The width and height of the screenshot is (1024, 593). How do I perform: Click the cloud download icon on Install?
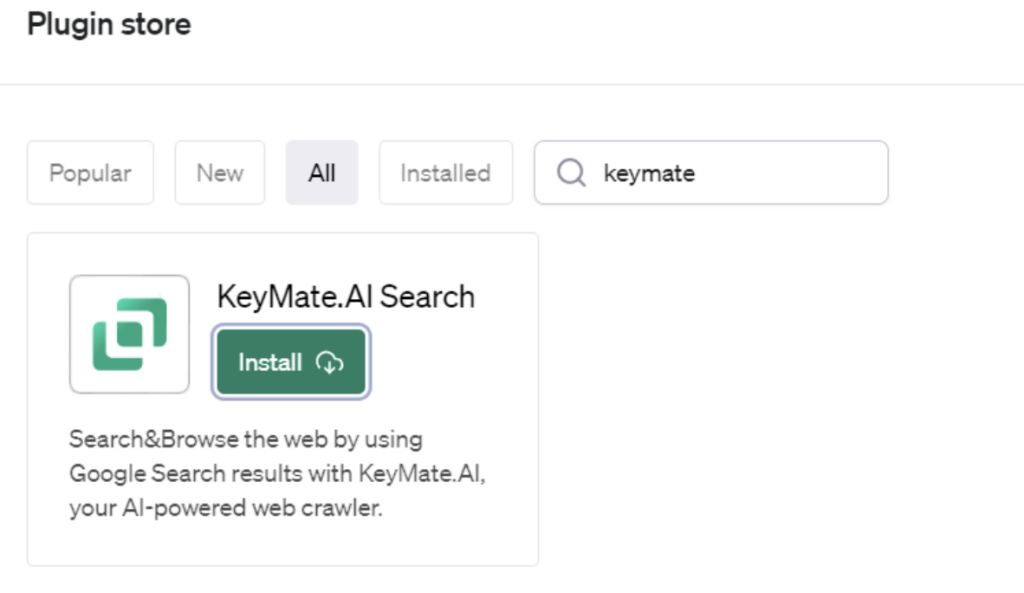coord(329,363)
